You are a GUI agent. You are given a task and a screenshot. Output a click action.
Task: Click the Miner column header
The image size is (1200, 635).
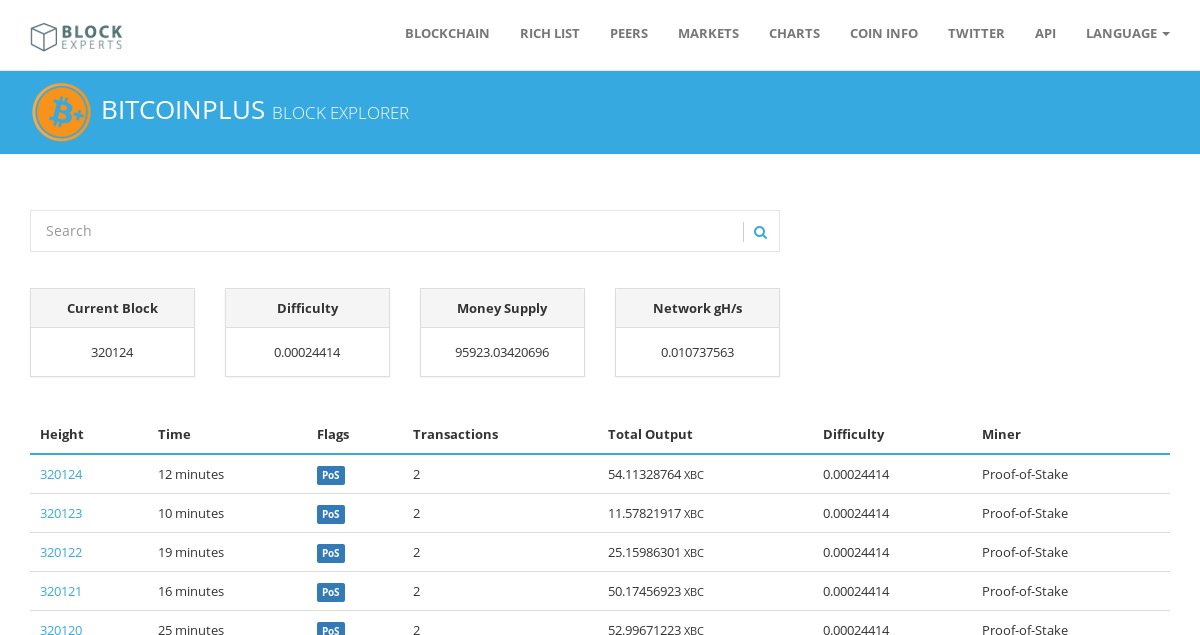point(1001,434)
